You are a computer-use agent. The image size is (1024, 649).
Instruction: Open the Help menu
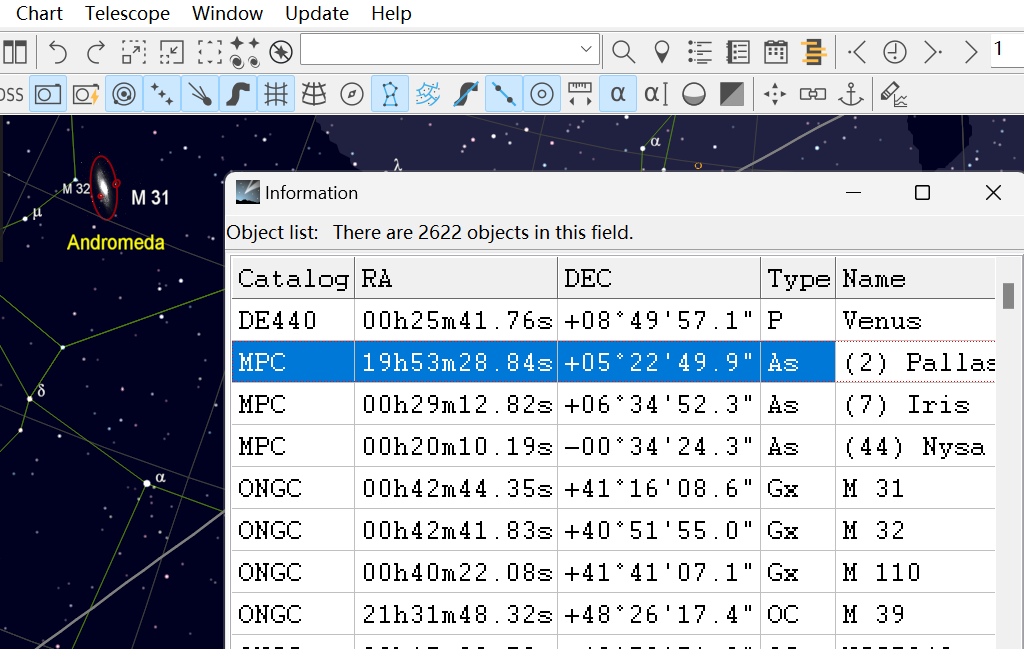[391, 14]
